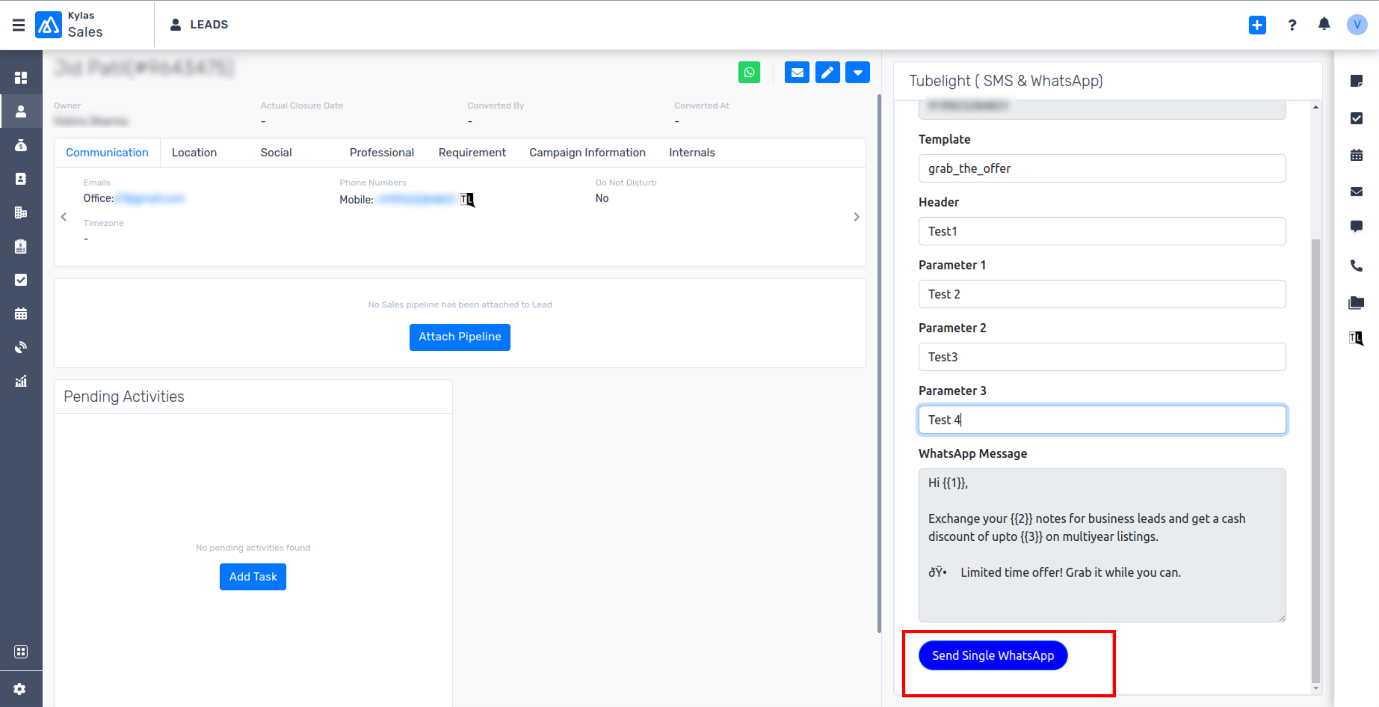Click the green WhatsApp icon
Screen dimensions: 1379x707
tap(749, 72)
